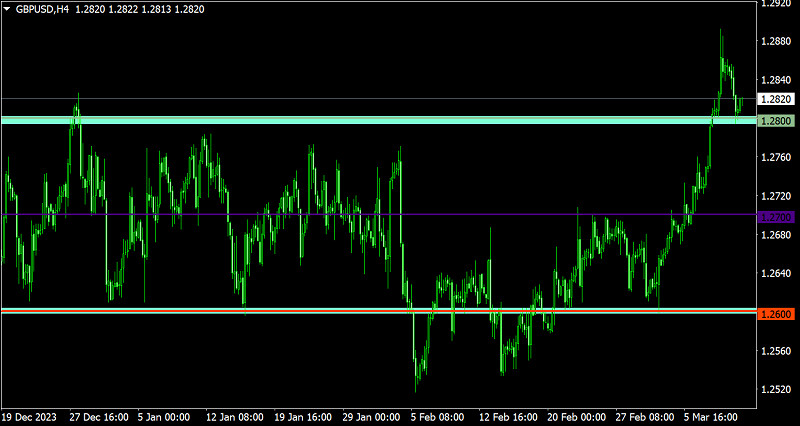Image resolution: width=800 pixels, height=426 pixels.
Task: Select the orange 1.2600 level label
Action: click(x=776, y=314)
